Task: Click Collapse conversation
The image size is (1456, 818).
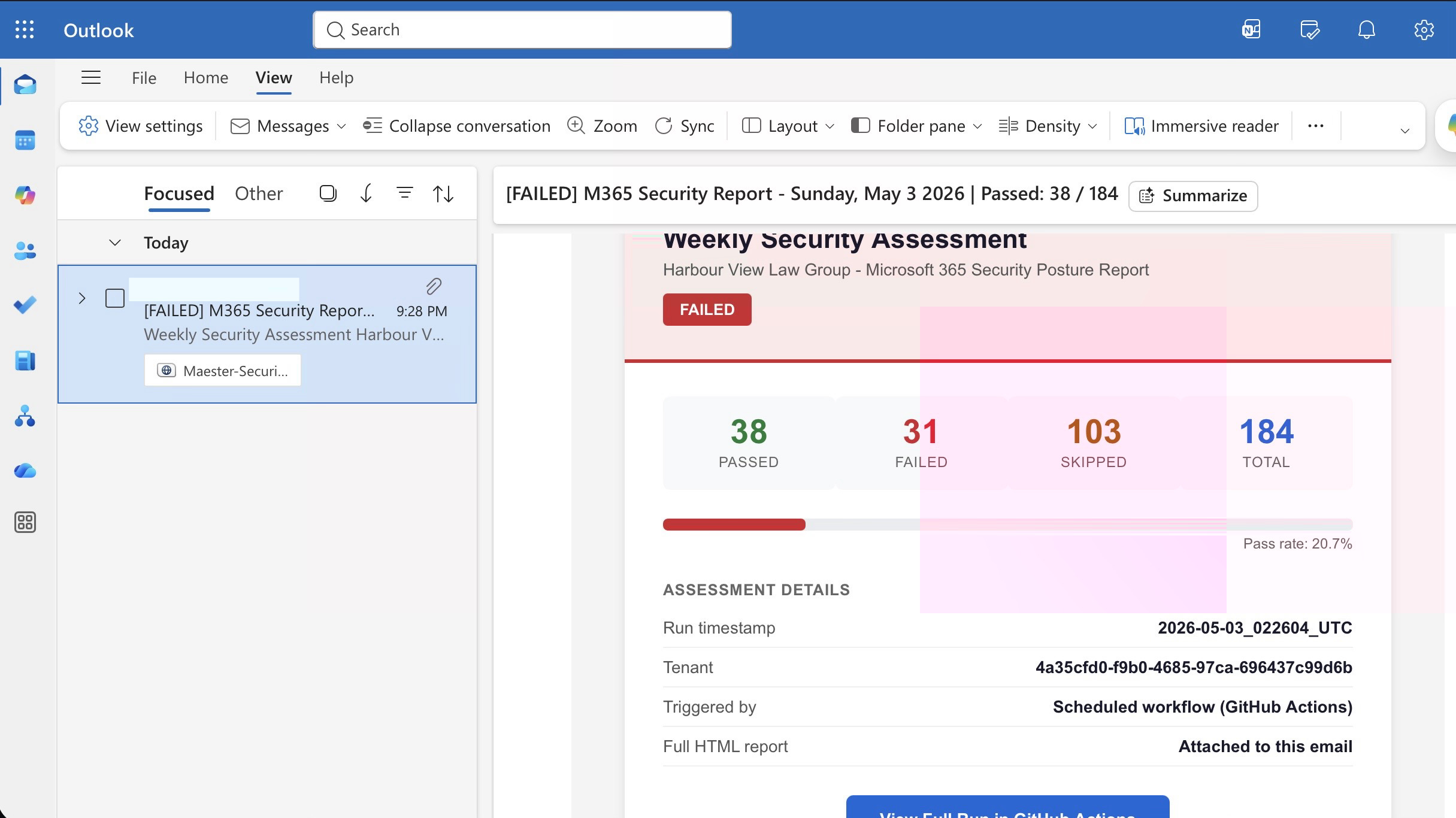Action: (456, 126)
